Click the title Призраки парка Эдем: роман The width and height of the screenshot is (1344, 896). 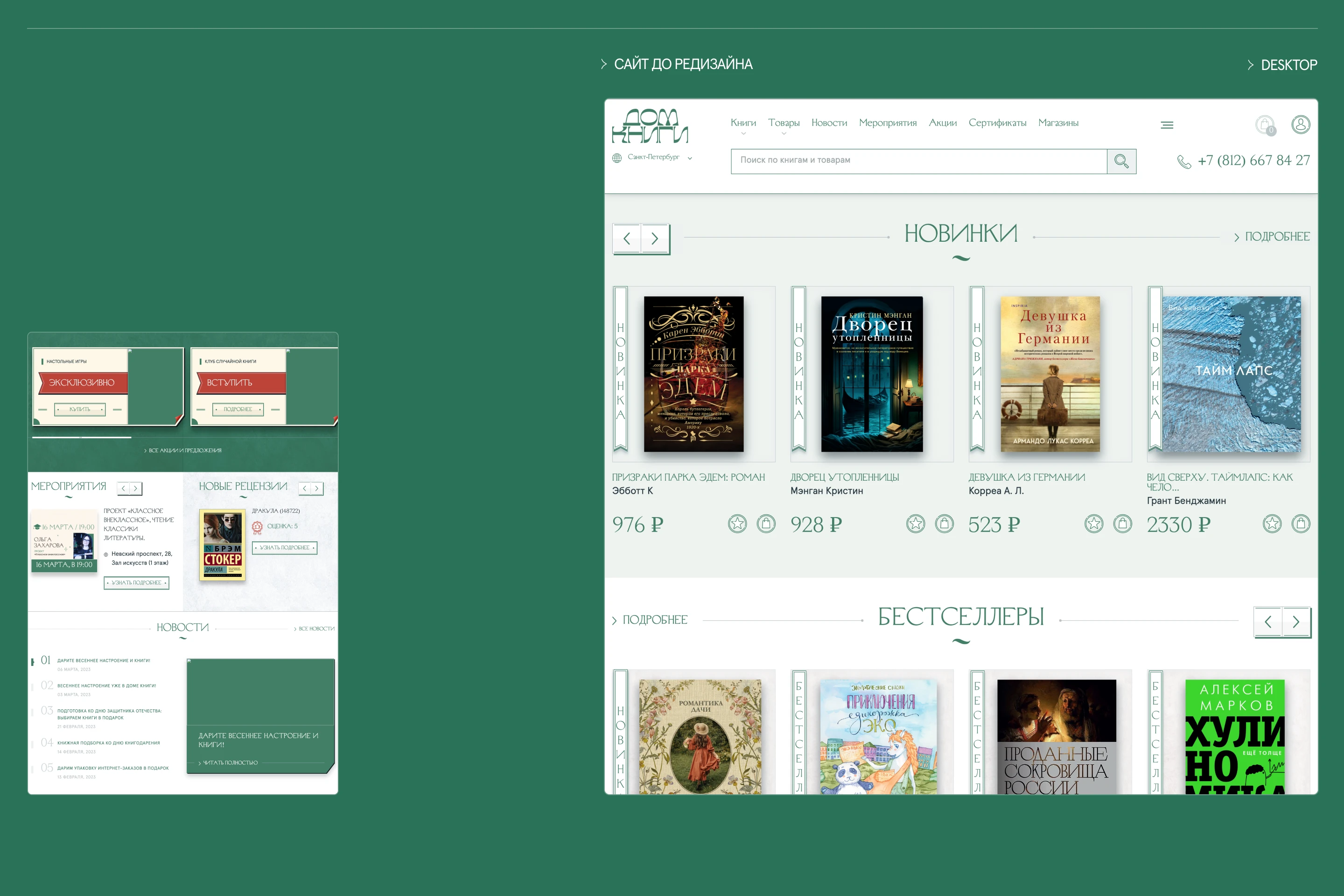click(x=688, y=478)
